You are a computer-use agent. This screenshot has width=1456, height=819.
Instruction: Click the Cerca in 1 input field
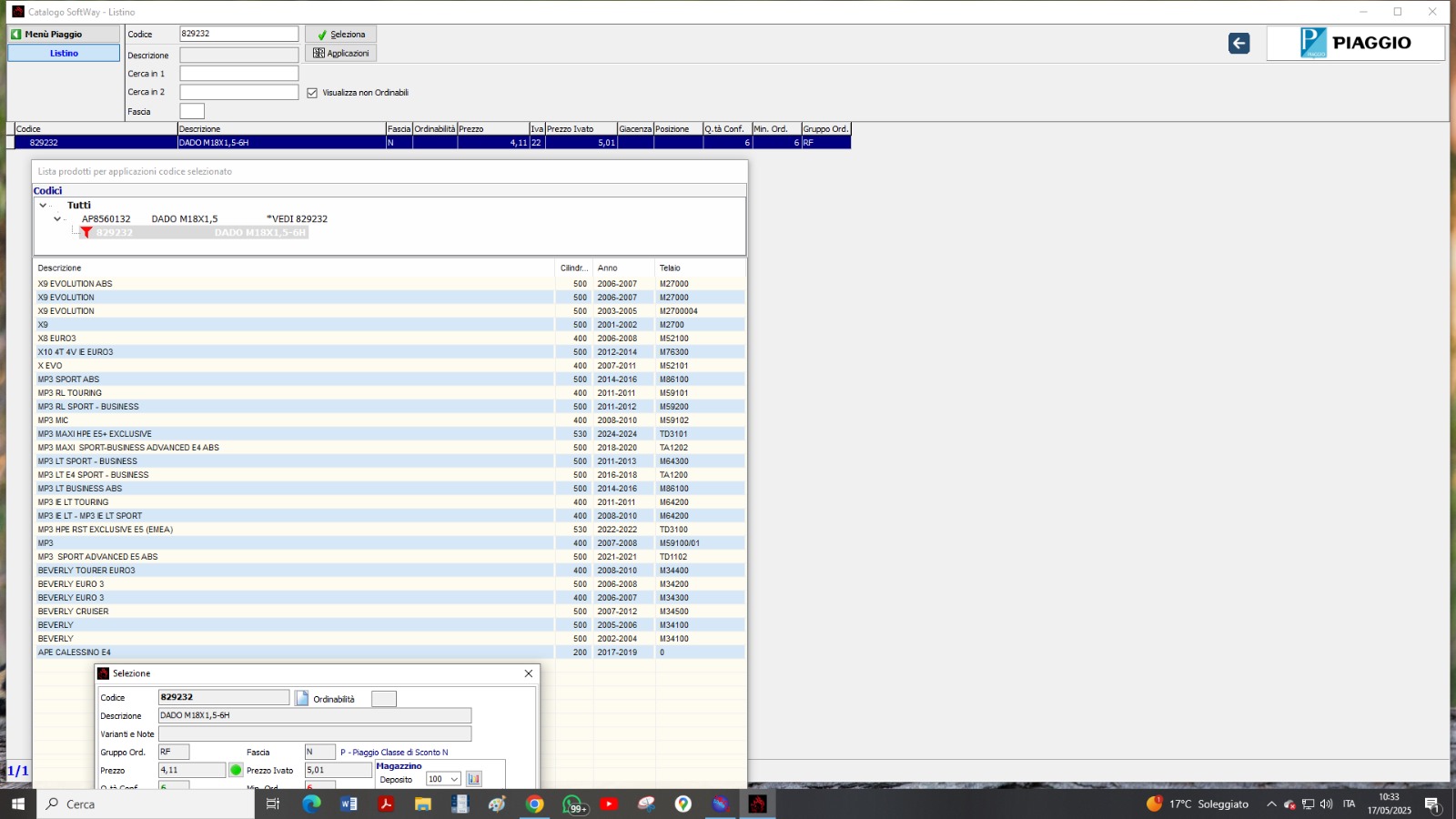pos(238,74)
